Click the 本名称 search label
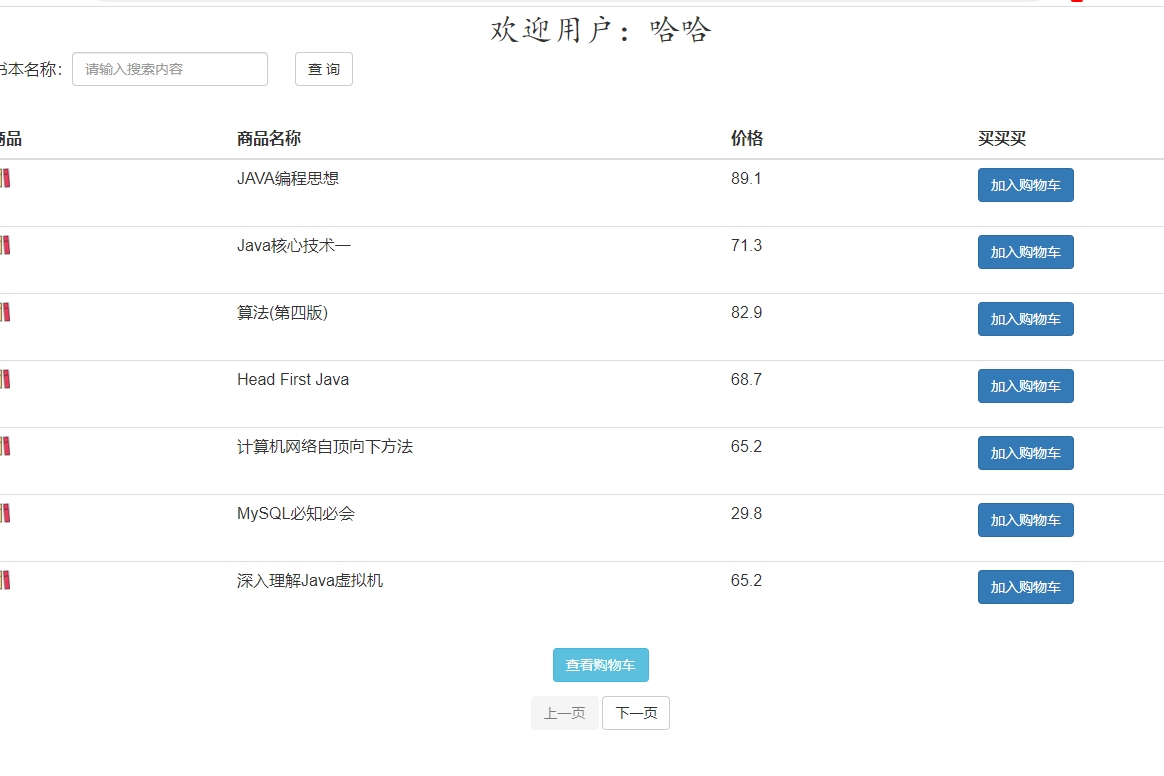This screenshot has width=1164, height=776. click(x=30, y=69)
